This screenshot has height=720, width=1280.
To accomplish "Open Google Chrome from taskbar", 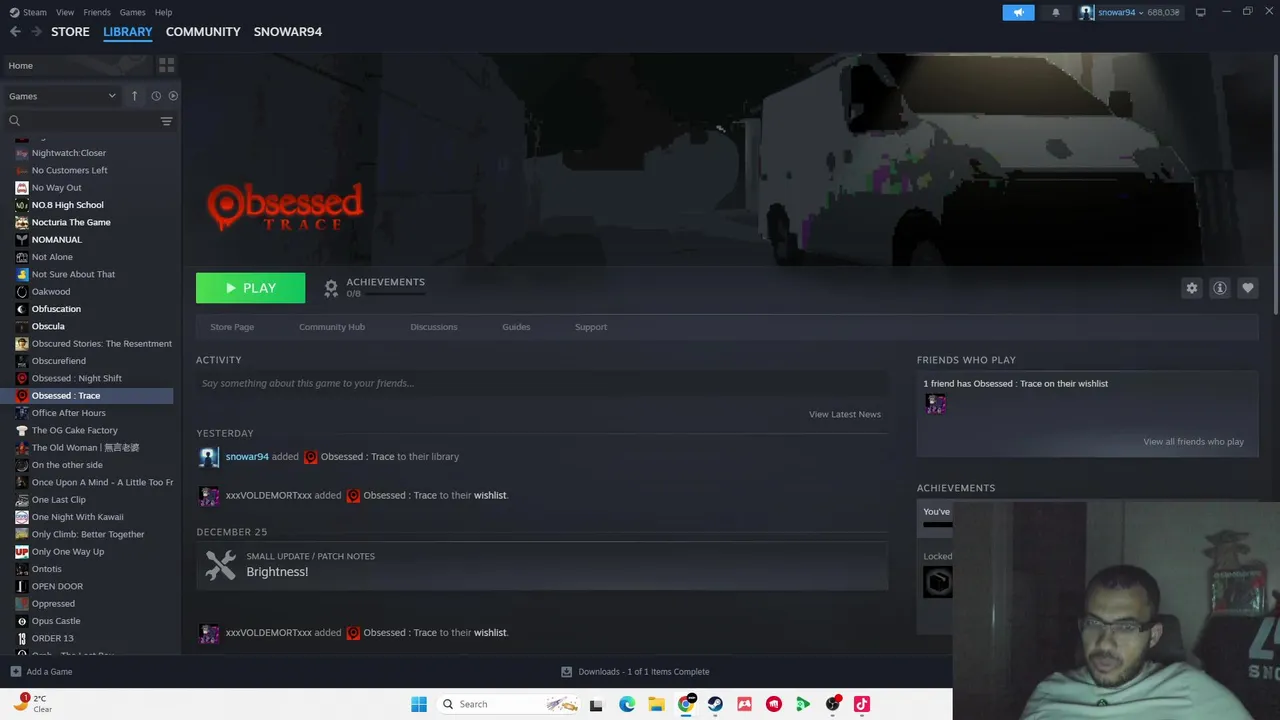I will [x=686, y=704].
